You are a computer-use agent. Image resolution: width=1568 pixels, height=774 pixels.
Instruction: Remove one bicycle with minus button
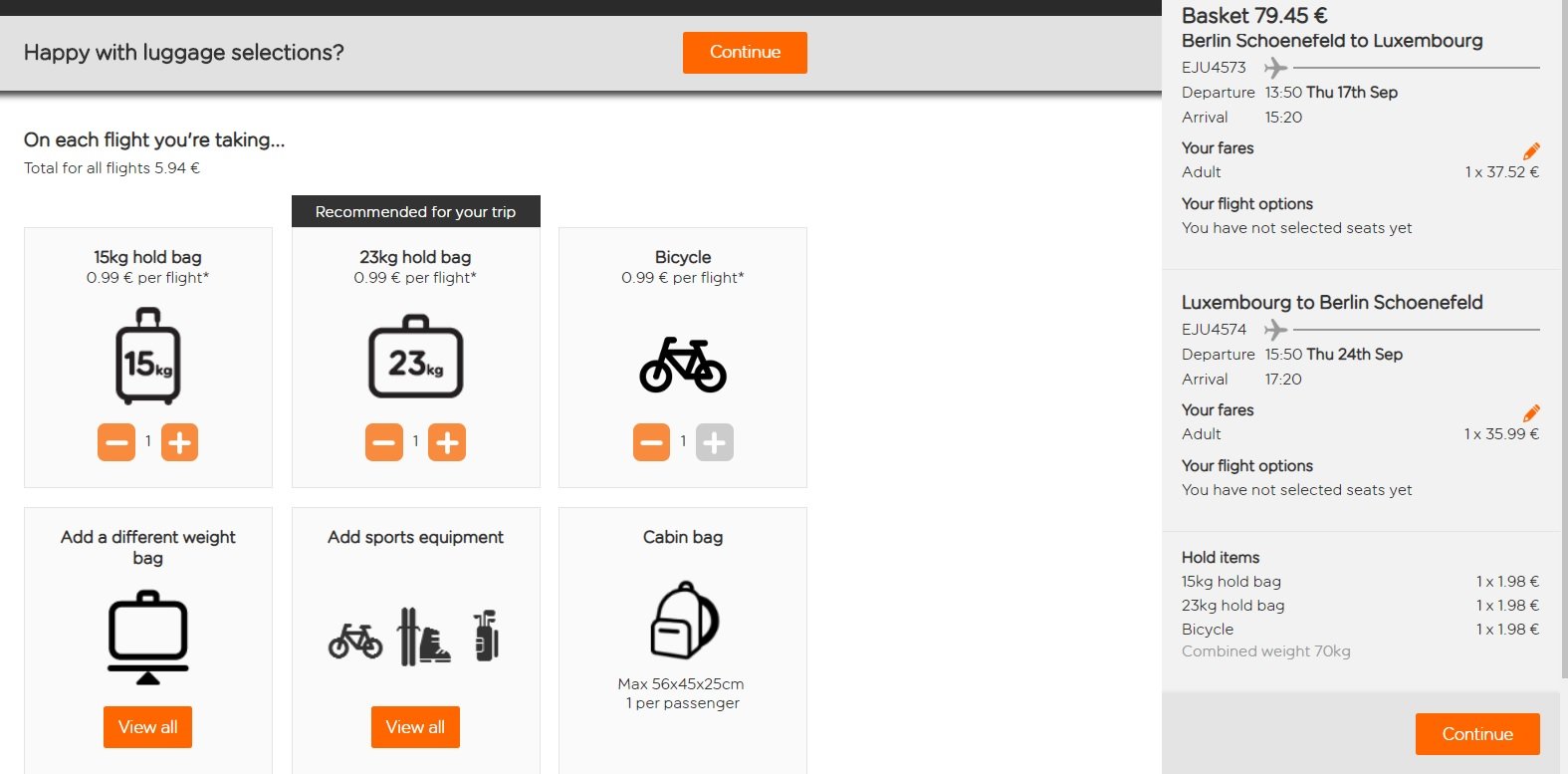(652, 442)
